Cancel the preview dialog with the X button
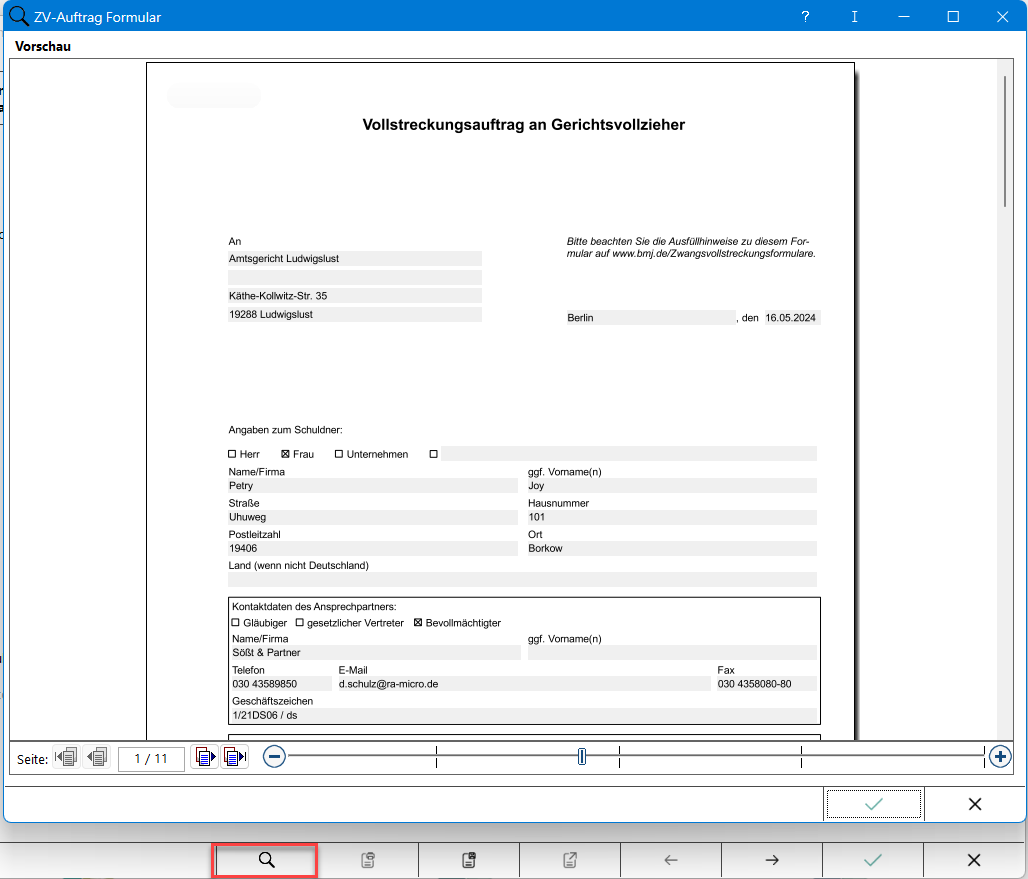This screenshot has height=879, width=1028. coord(975,804)
